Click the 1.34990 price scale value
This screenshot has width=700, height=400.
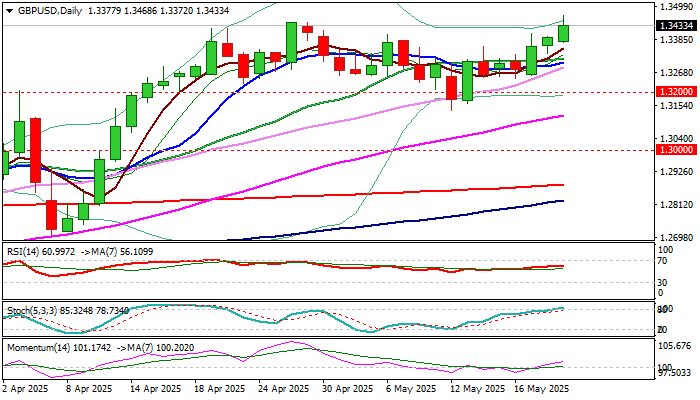point(677,7)
